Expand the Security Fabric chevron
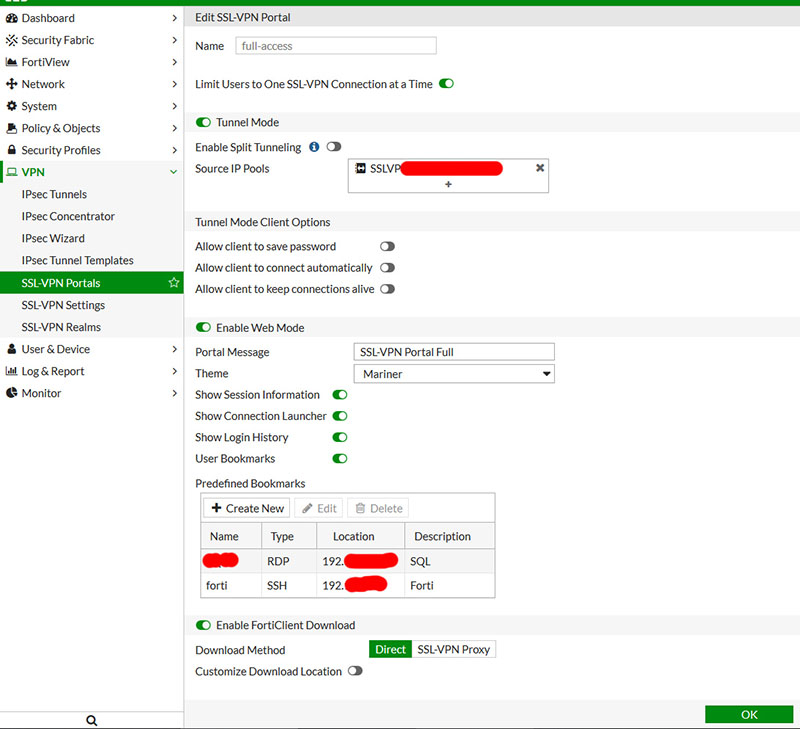 tap(174, 40)
